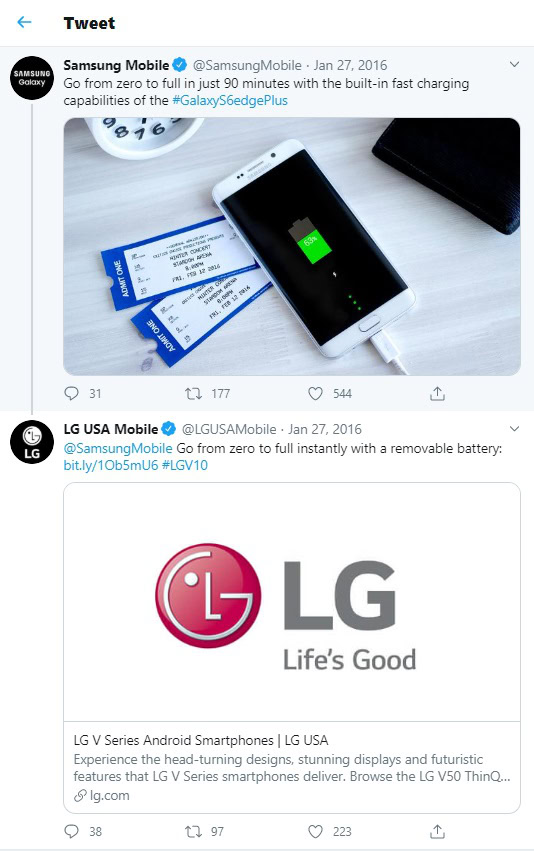This screenshot has width=534, height=851.
Task: Open LG profile avatar
Action: 32,442
